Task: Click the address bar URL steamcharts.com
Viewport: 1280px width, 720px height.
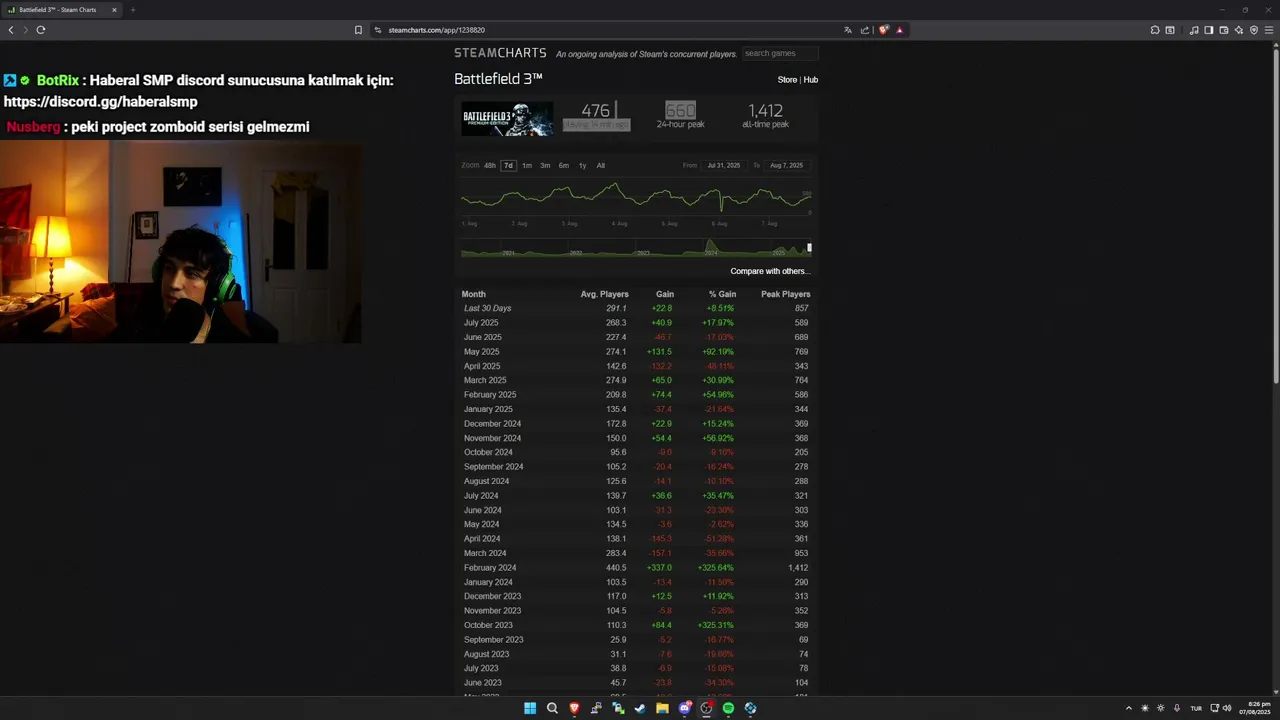Action: (x=437, y=30)
